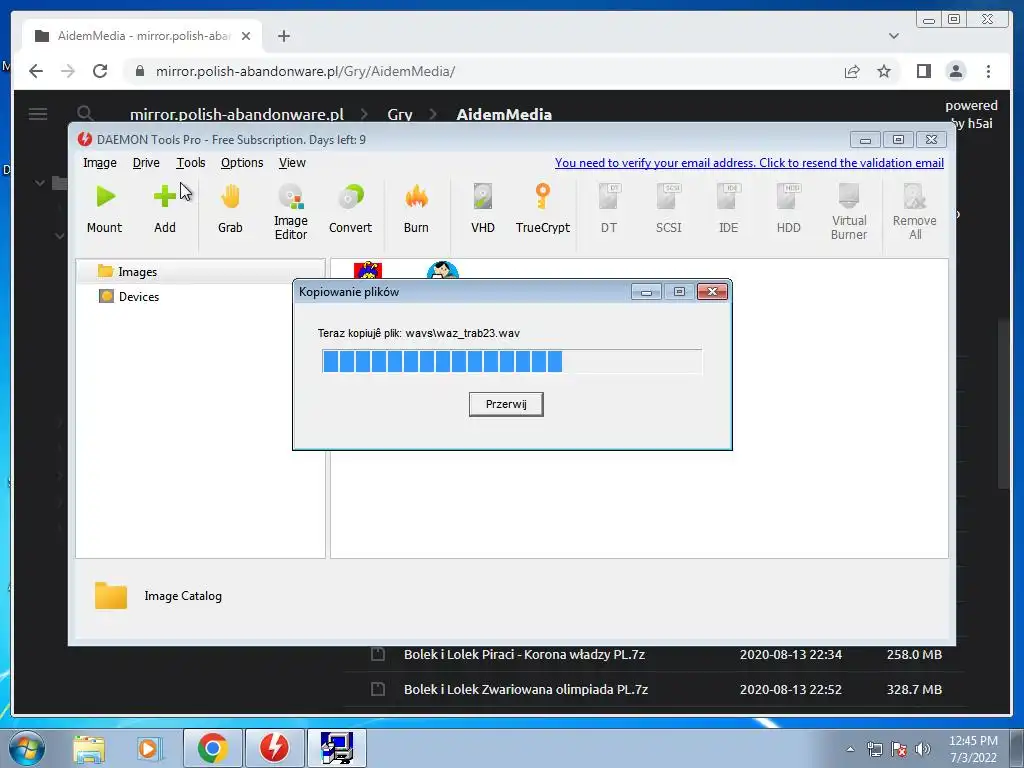Open the Image Editor tool
This screenshot has height=768, width=1024.
(291, 212)
